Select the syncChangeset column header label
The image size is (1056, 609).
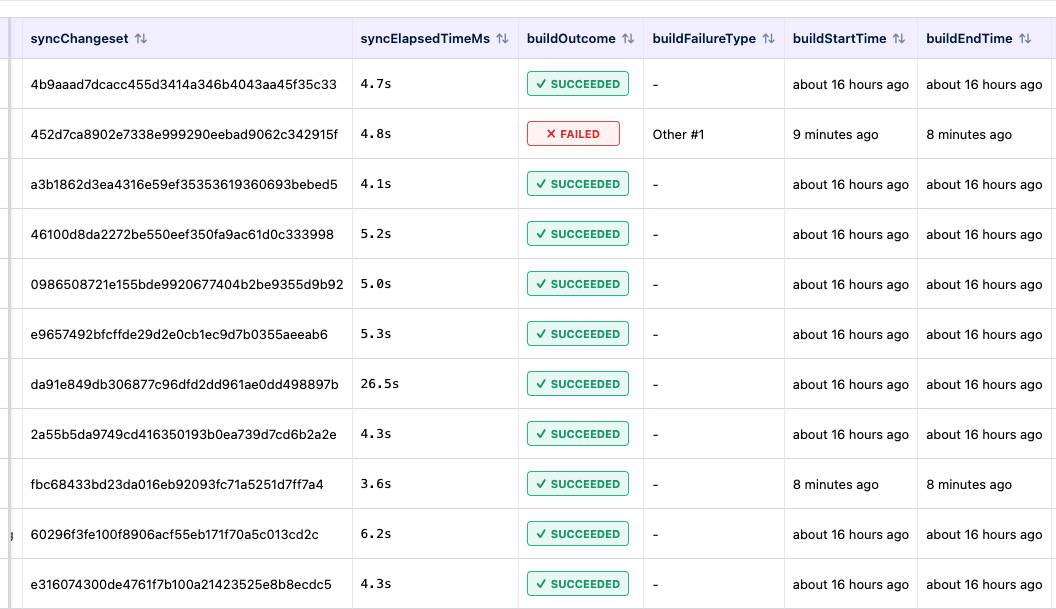pos(78,39)
